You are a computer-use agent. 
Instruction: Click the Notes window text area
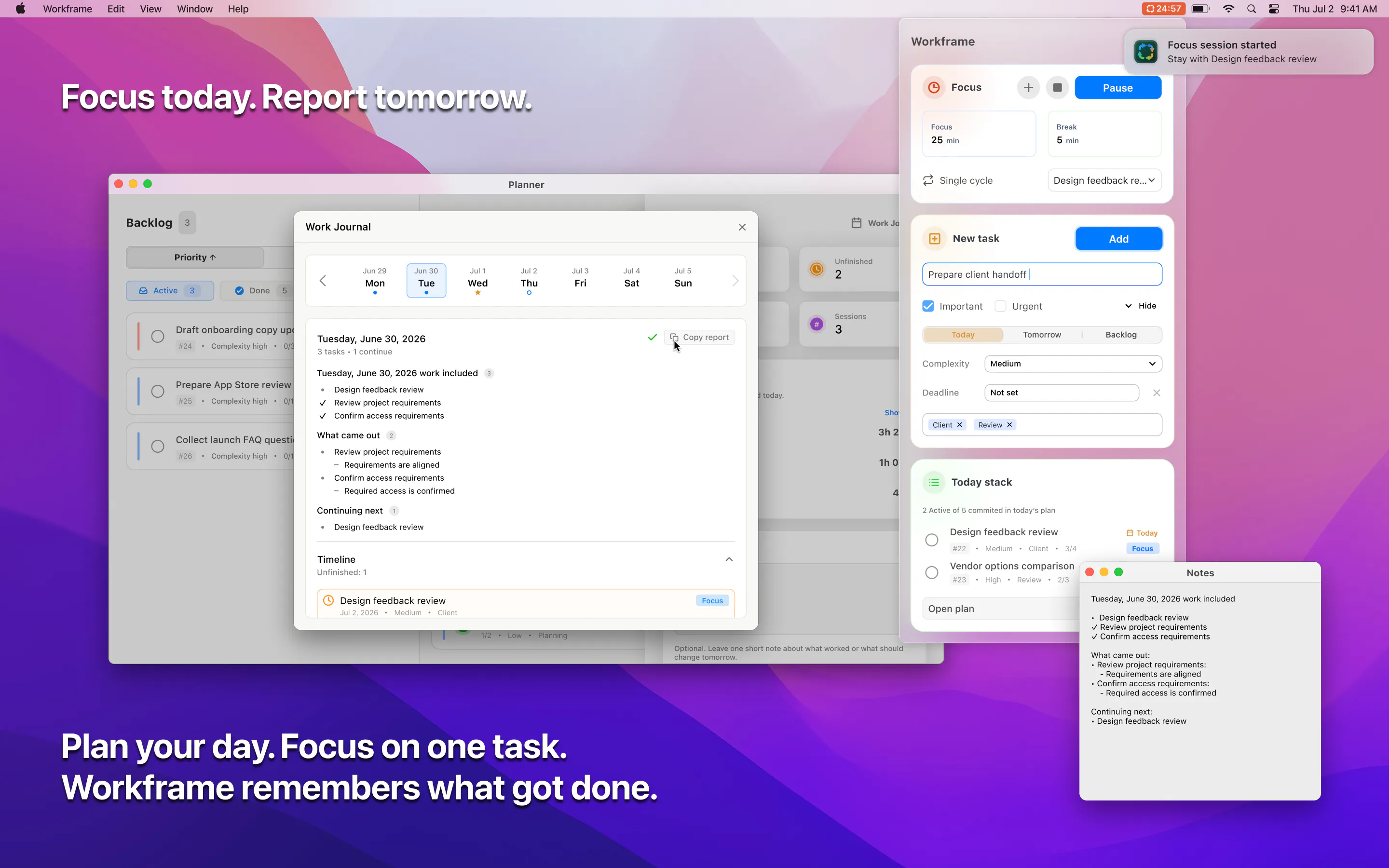click(x=1199, y=692)
